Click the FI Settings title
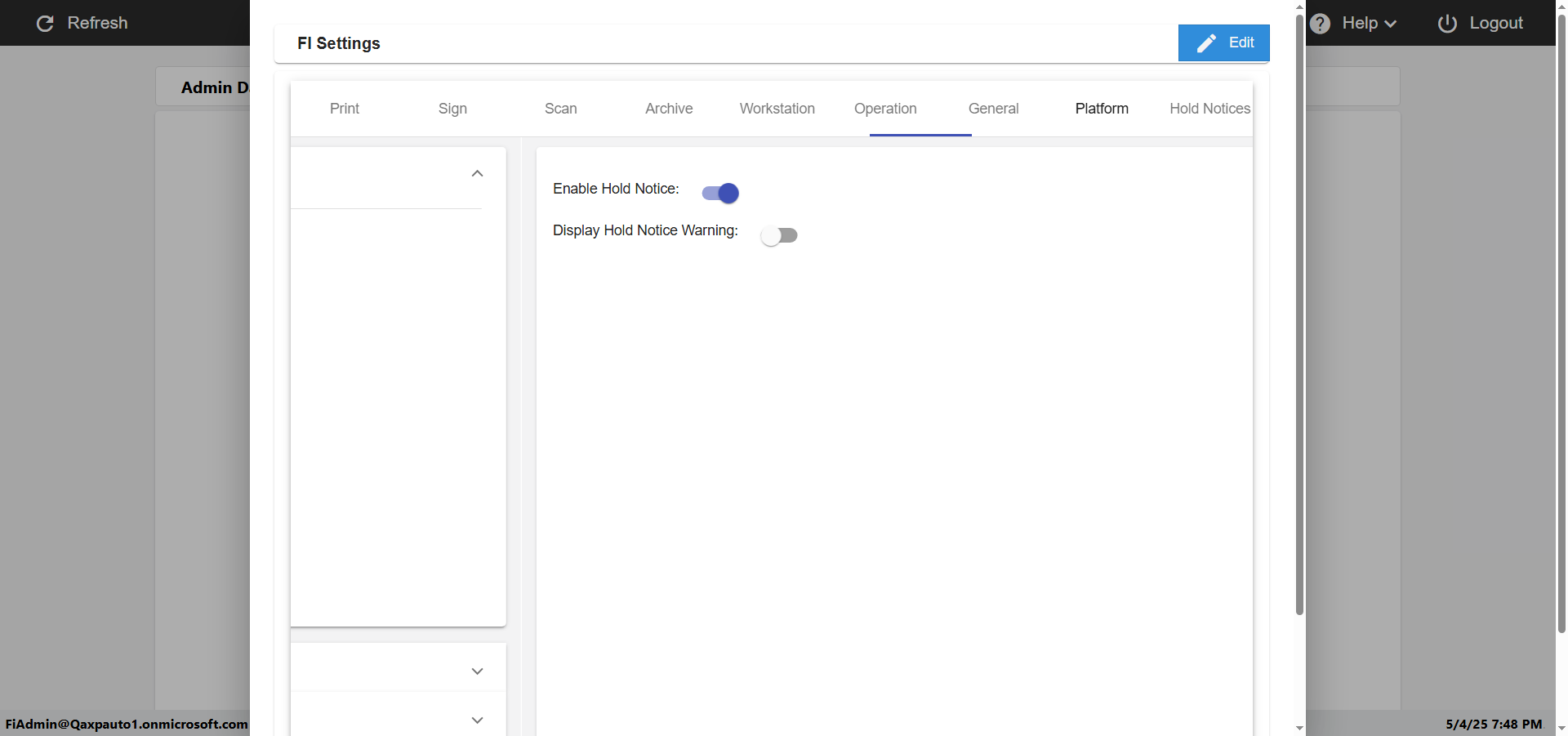 [339, 43]
